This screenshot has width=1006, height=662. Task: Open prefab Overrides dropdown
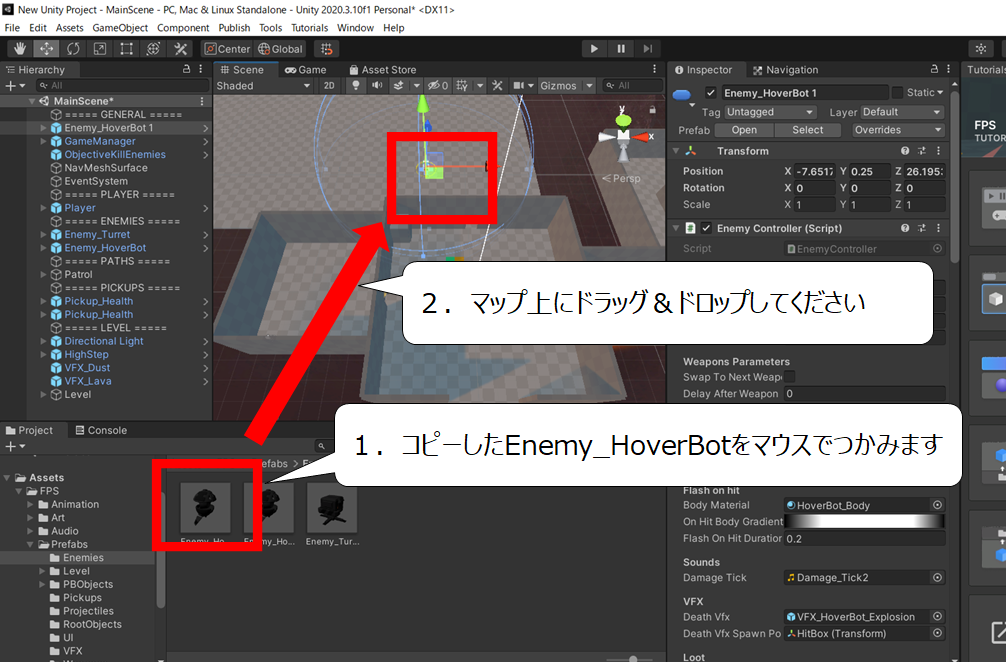coord(898,130)
